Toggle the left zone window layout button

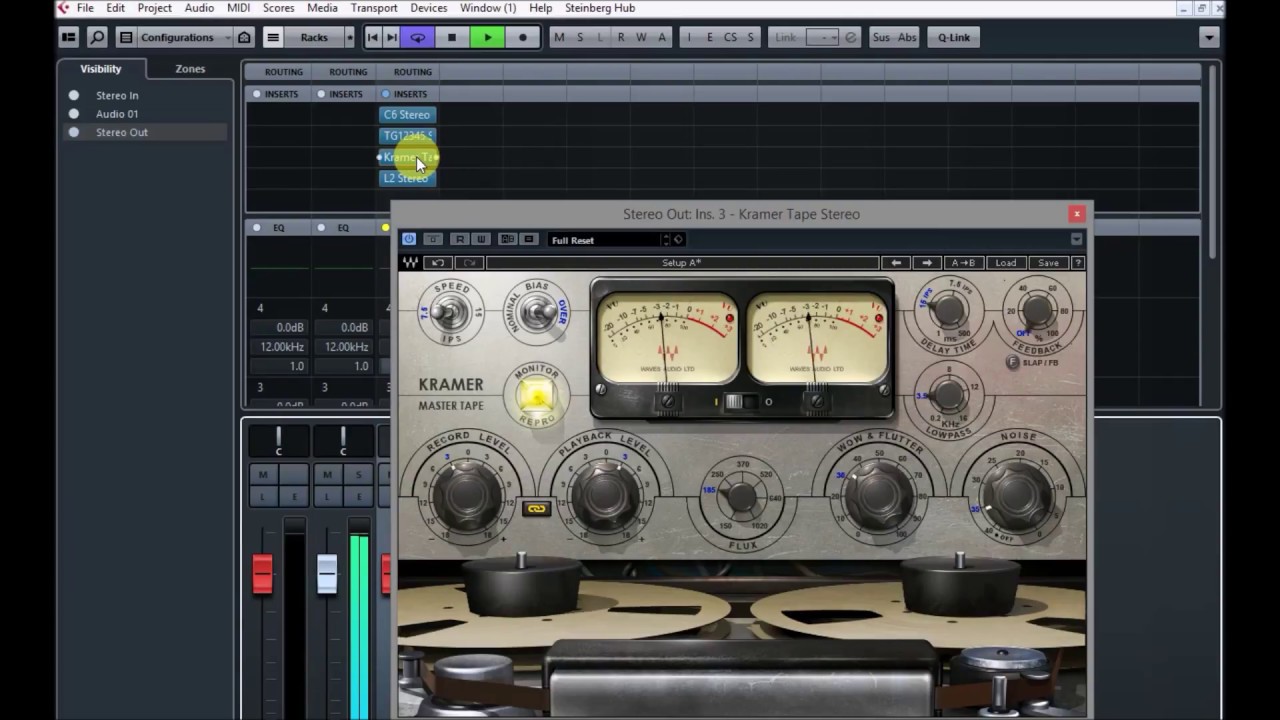click(x=69, y=37)
